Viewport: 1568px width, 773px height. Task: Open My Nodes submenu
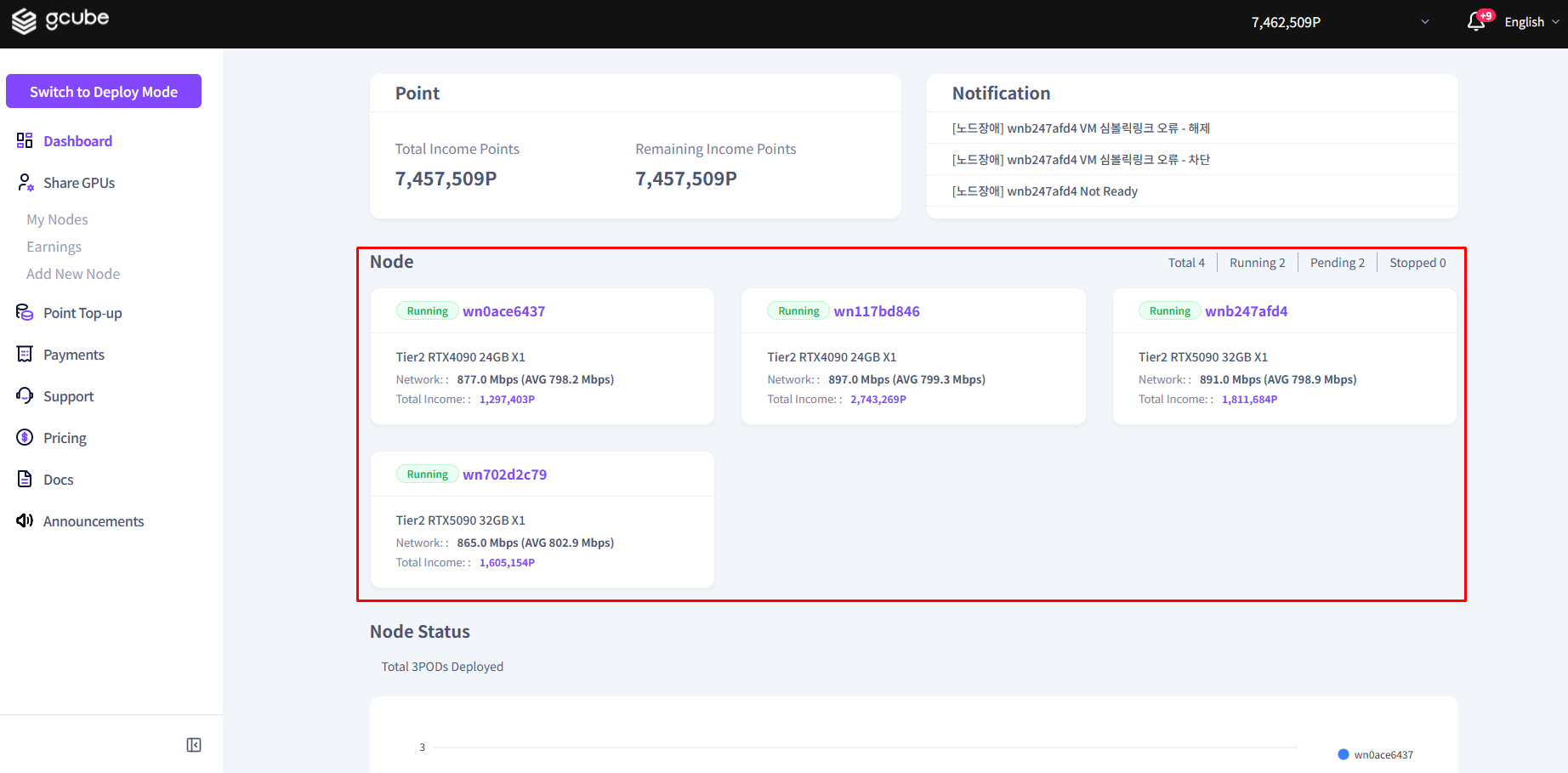coord(57,219)
